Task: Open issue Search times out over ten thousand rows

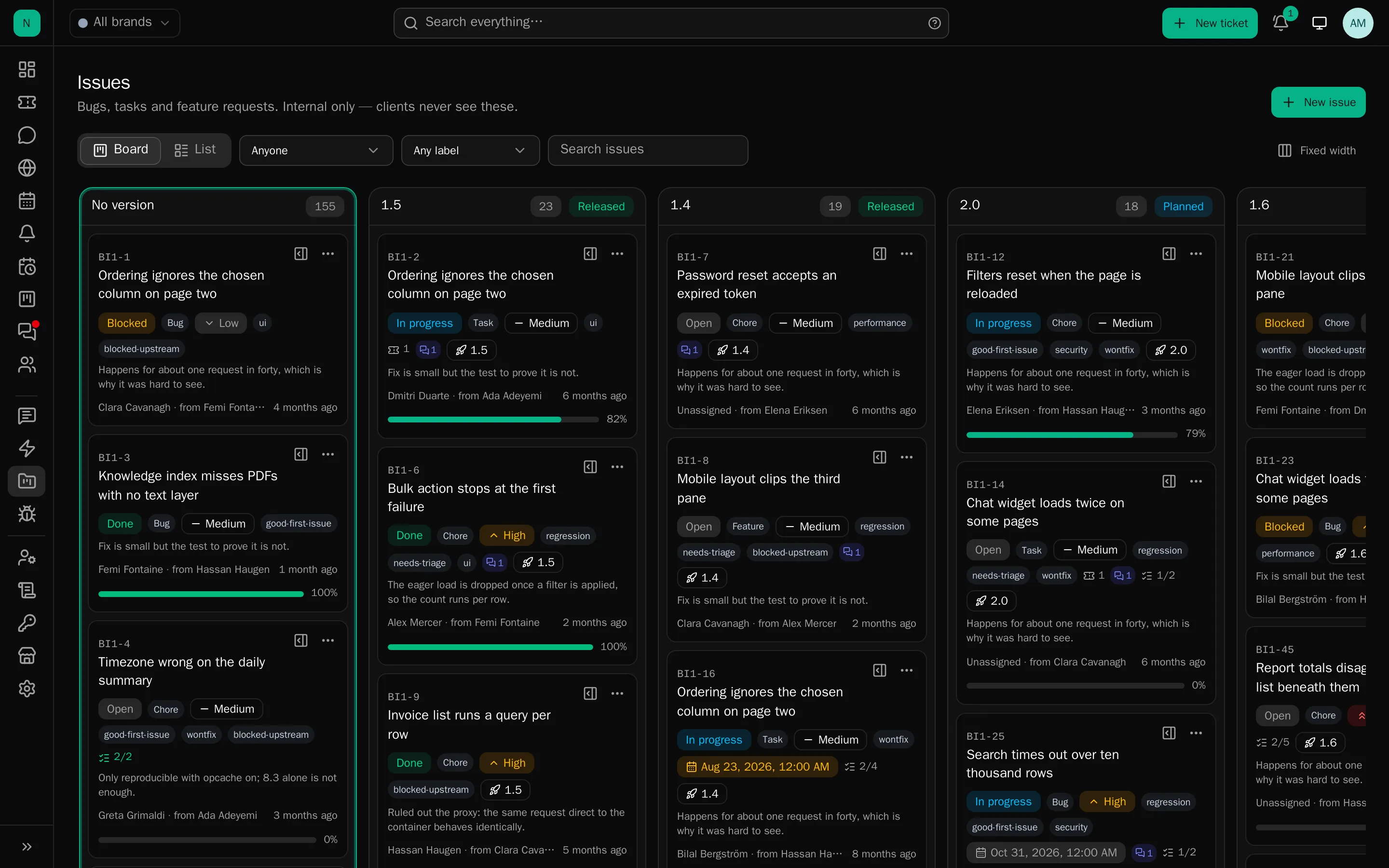Action: coord(1042,764)
